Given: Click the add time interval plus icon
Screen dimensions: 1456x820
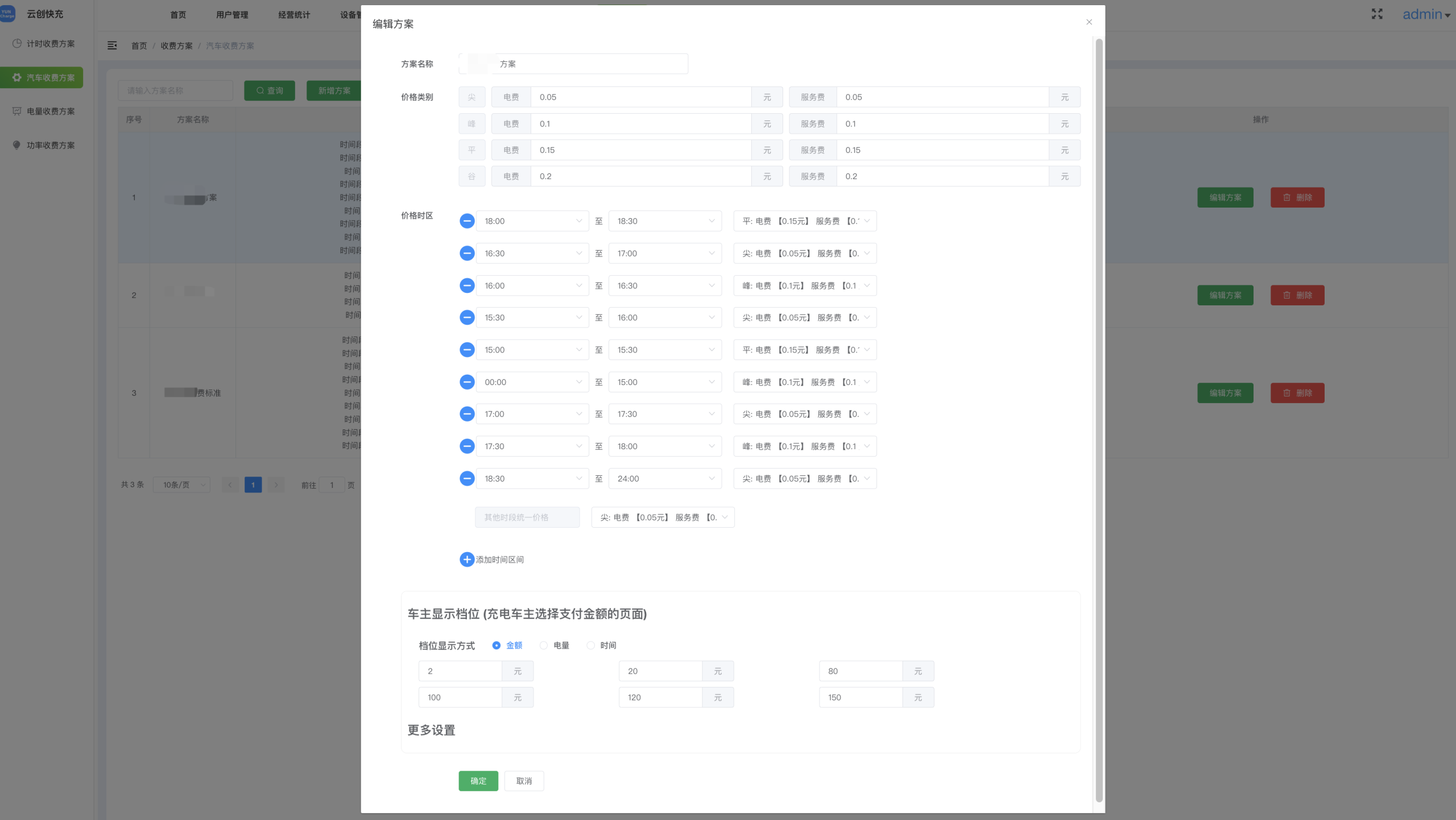Looking at the screenshot, I should [467, 560].
